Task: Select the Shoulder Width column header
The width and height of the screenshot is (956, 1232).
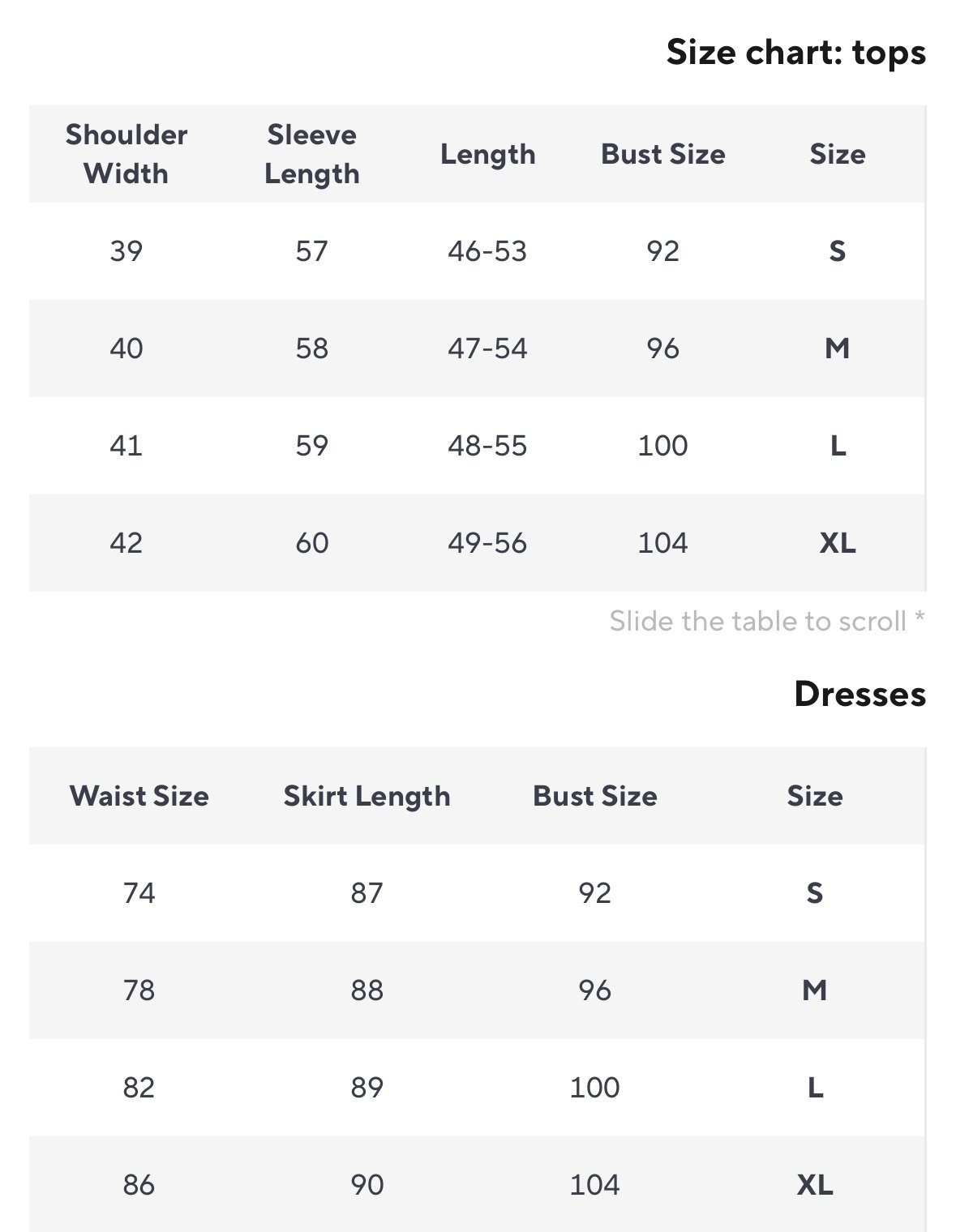Action: 126,154
